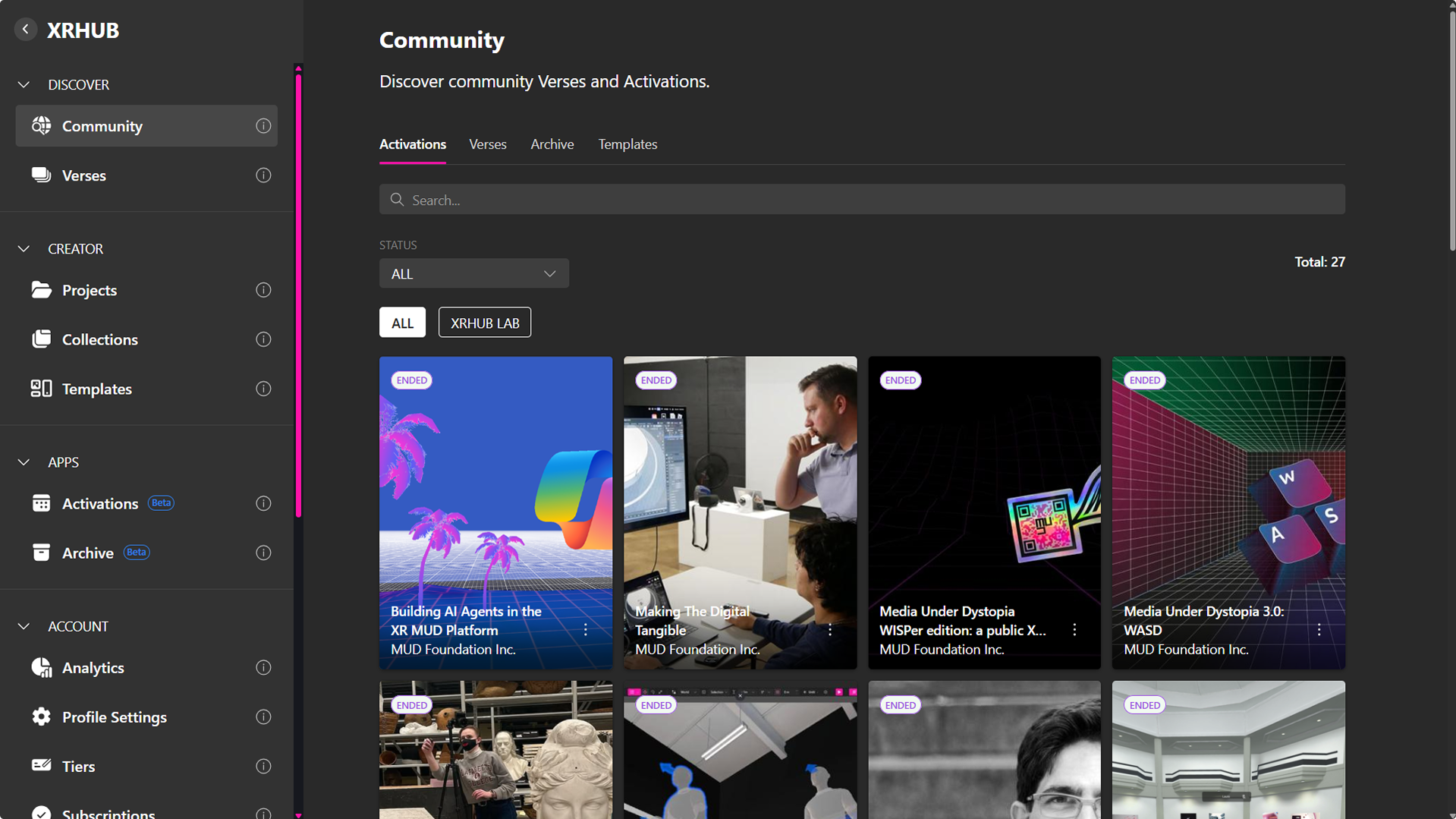1456x819 pixels.
Task: Open options menu for Media Under Dystopia 3.0
Action: click(1319, 630)
